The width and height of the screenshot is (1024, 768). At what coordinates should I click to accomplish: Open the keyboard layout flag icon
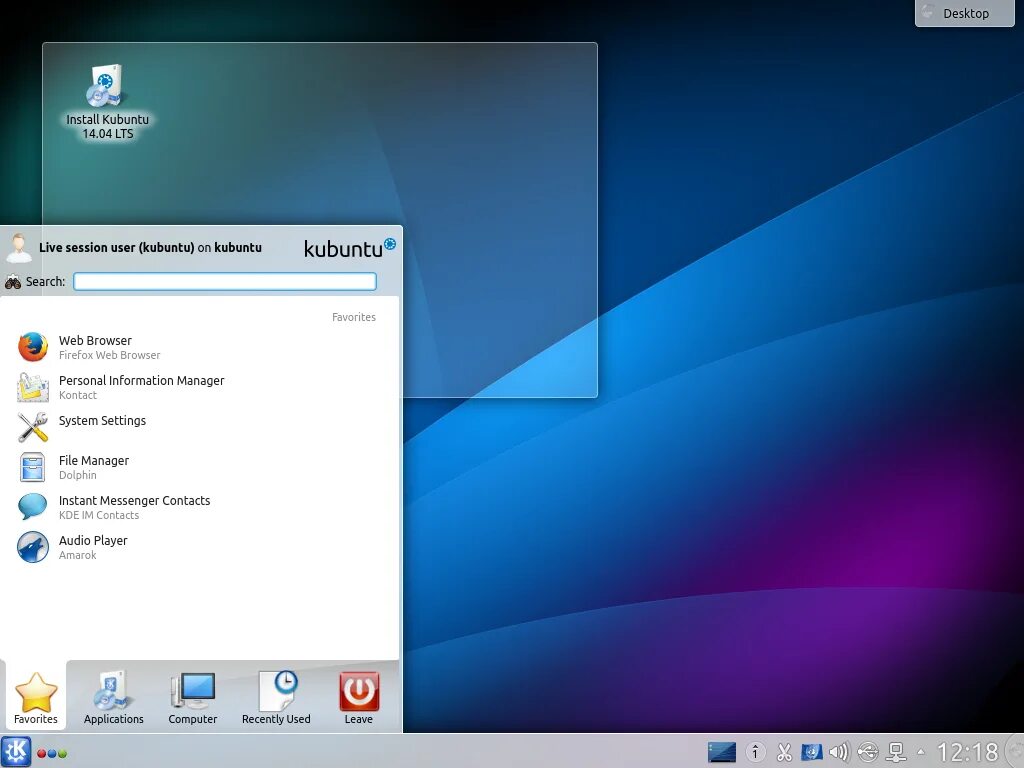point(812,752)
